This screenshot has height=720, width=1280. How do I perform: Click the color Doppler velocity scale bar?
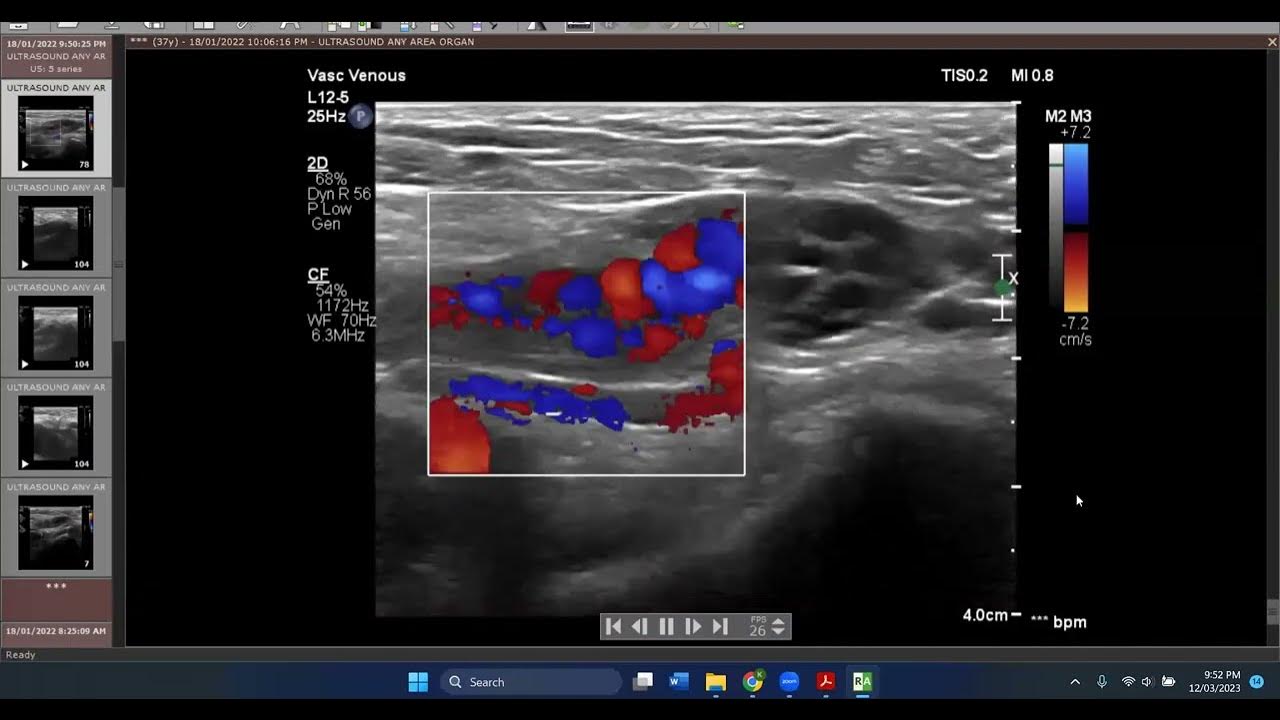pos(1076,228)
